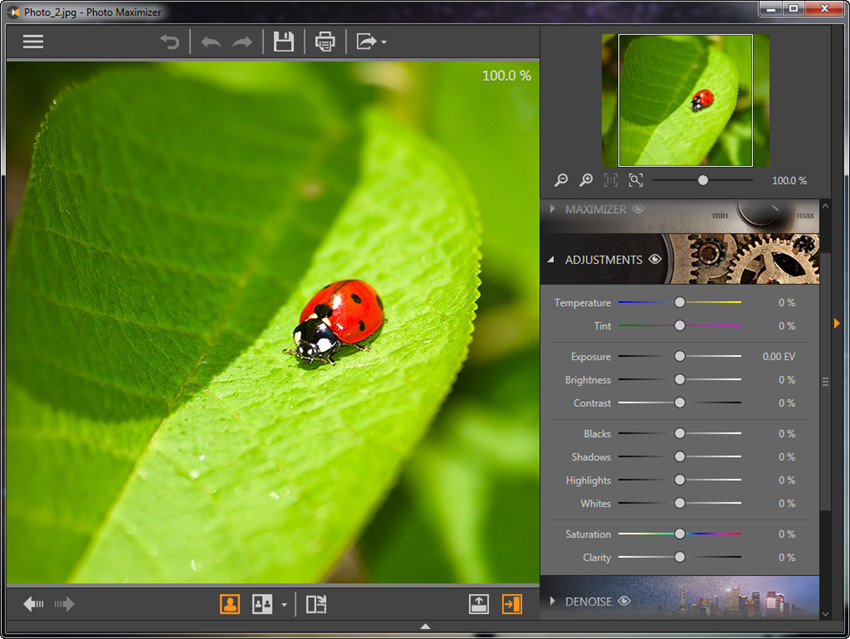Undo the last change

click(x=211, y=42)
